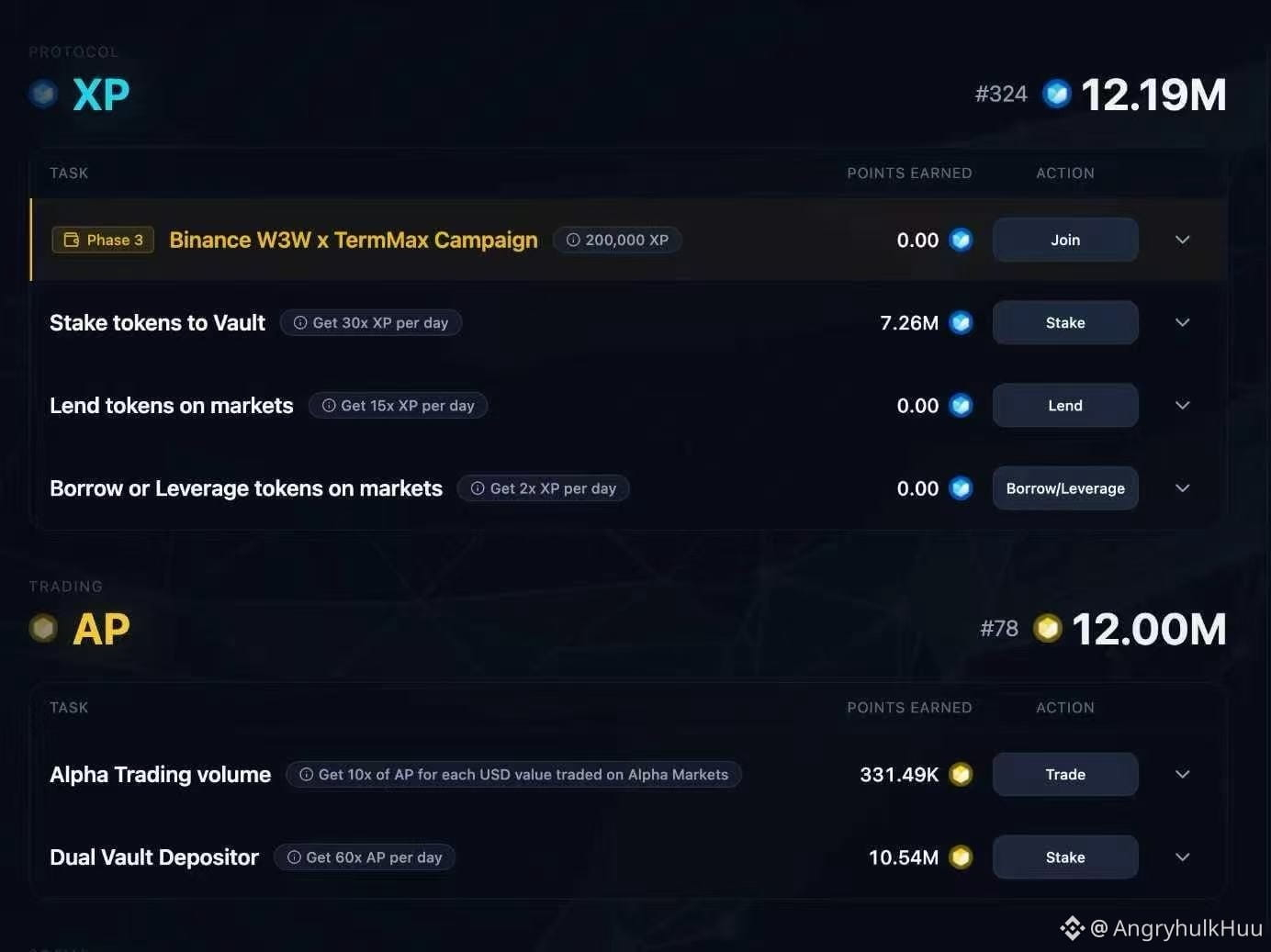This screenshot has height=952, width=1271.
Task: Expand the Stake tokens to Vault row
Action: point(1183,322)
